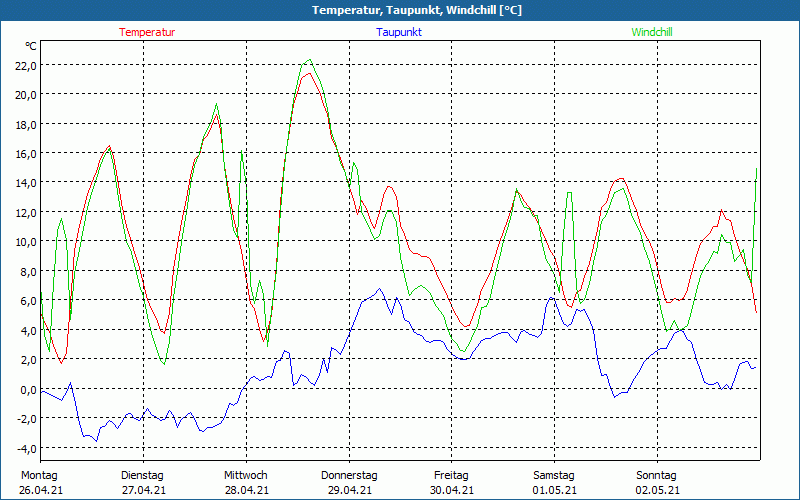
Task: Select the Donnerstag day label
Action: (349, 475)
